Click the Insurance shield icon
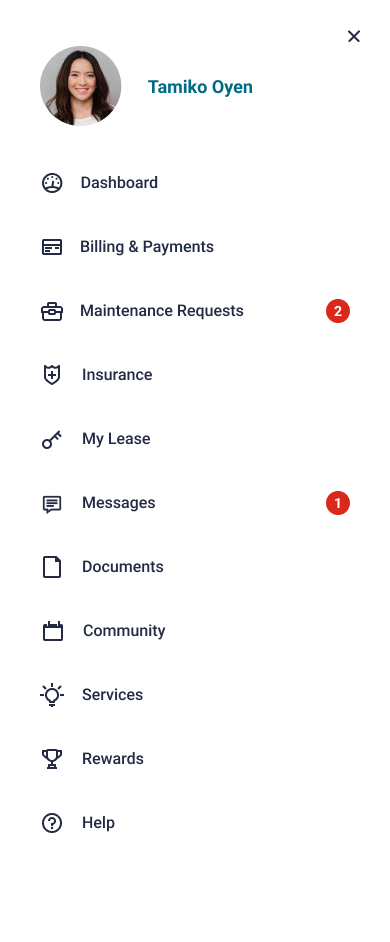The width and height of the screenshot is (390, 942). point(52,375)
